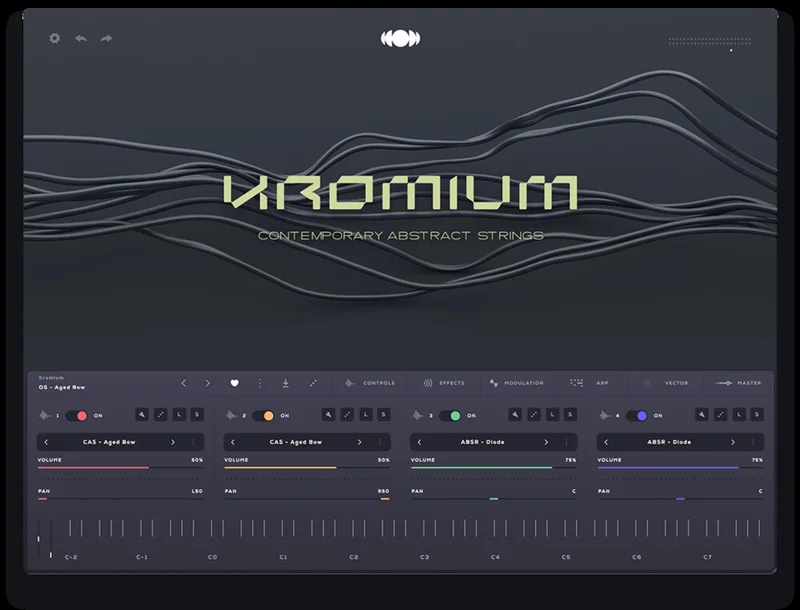Image resolution: width=800 pixels, height=610 pixels.
Task: Switch to the Effects tab
Action: 444,383
